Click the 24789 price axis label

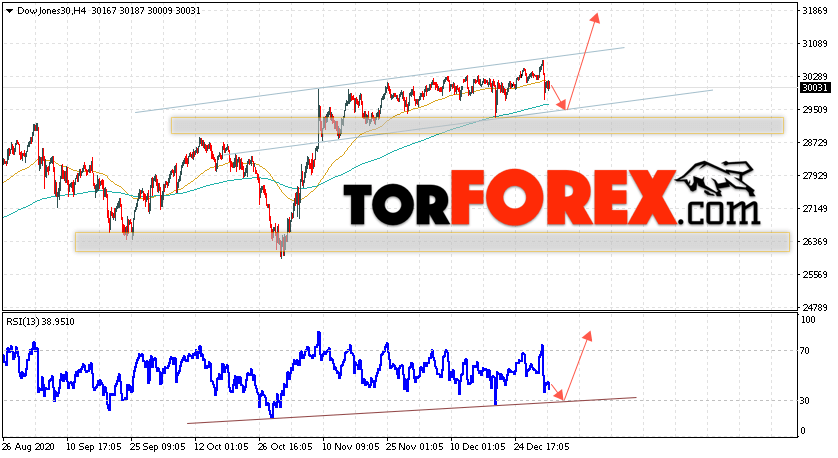pos(815,308)
